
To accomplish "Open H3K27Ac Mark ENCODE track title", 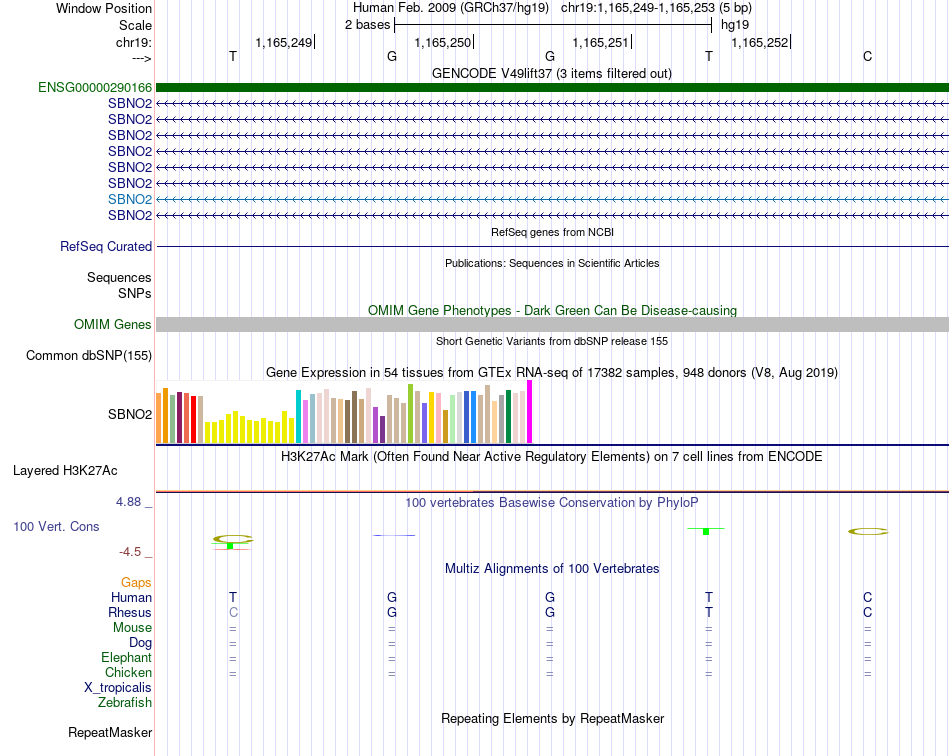I will [551, 457].
